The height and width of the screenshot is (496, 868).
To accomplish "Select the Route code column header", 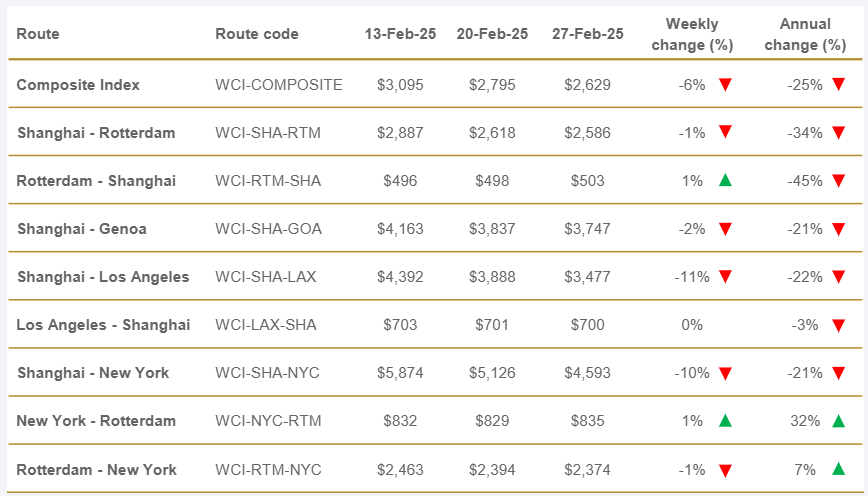I will point(257,34).
